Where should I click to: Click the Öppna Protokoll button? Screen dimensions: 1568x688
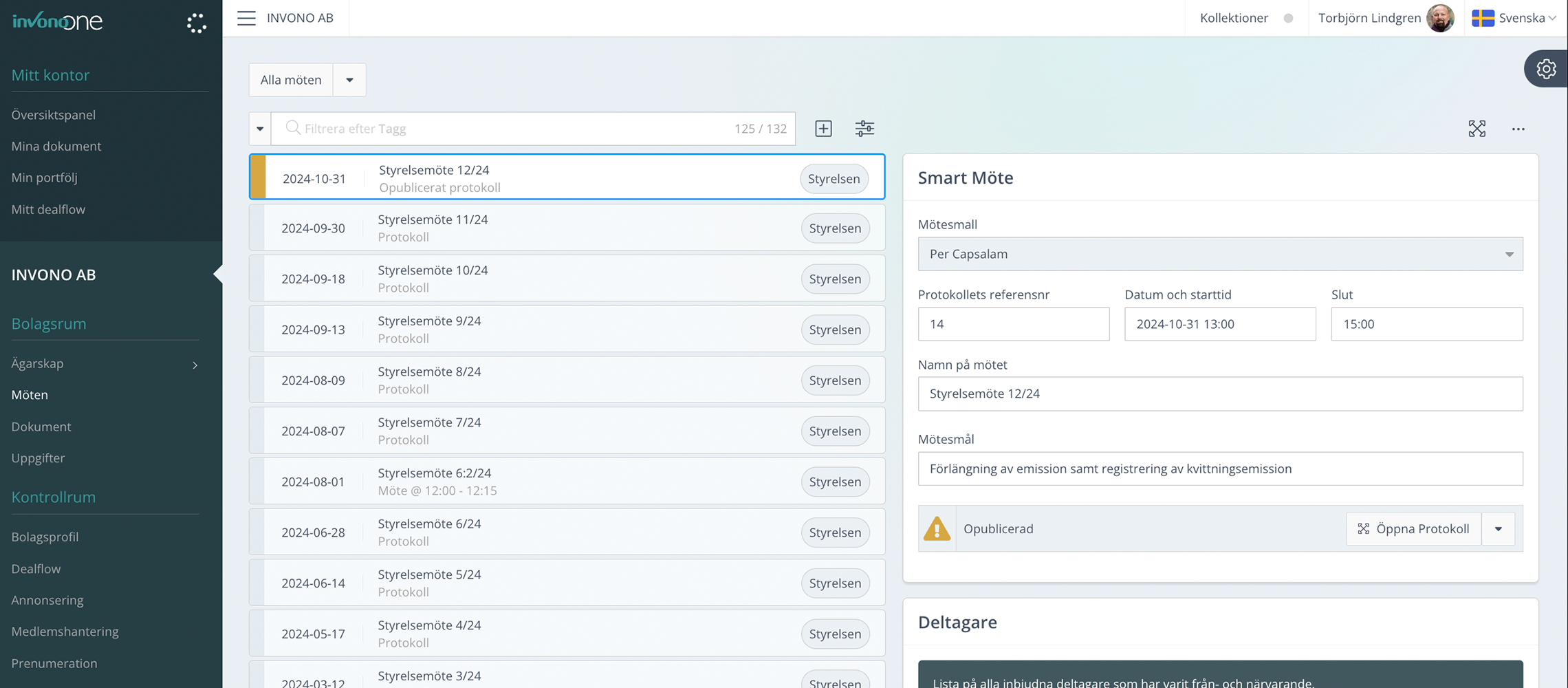1413,529
